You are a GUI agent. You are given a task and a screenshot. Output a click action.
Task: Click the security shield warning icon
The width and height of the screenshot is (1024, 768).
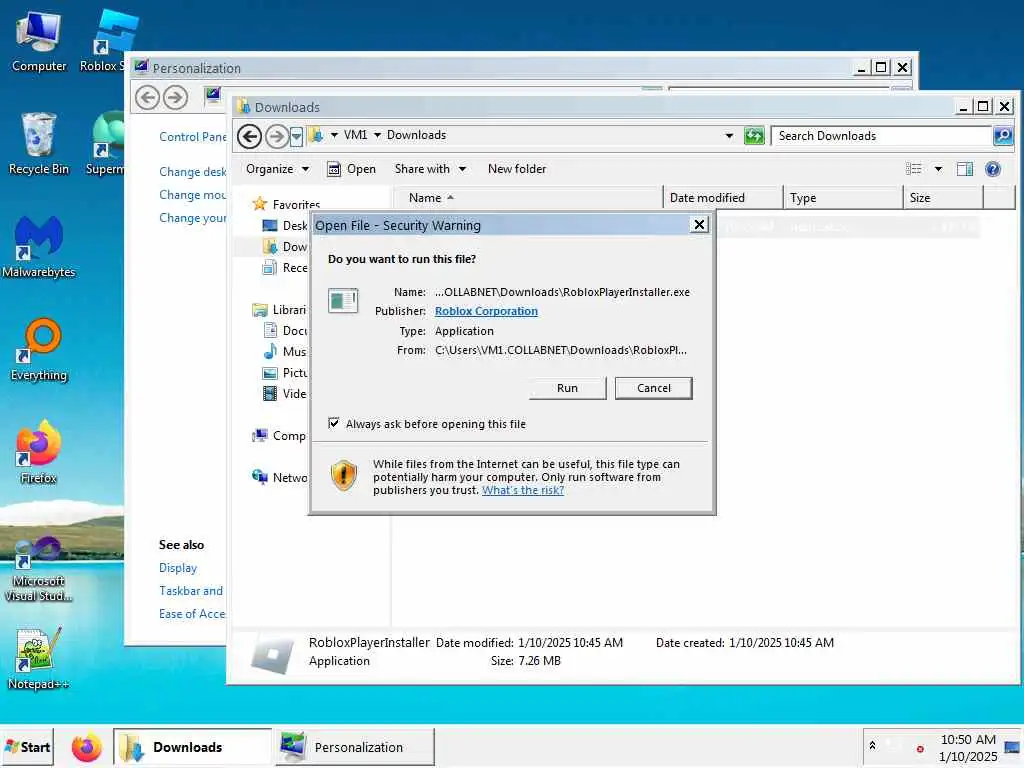pyautogui.click(x=344, y=475)
